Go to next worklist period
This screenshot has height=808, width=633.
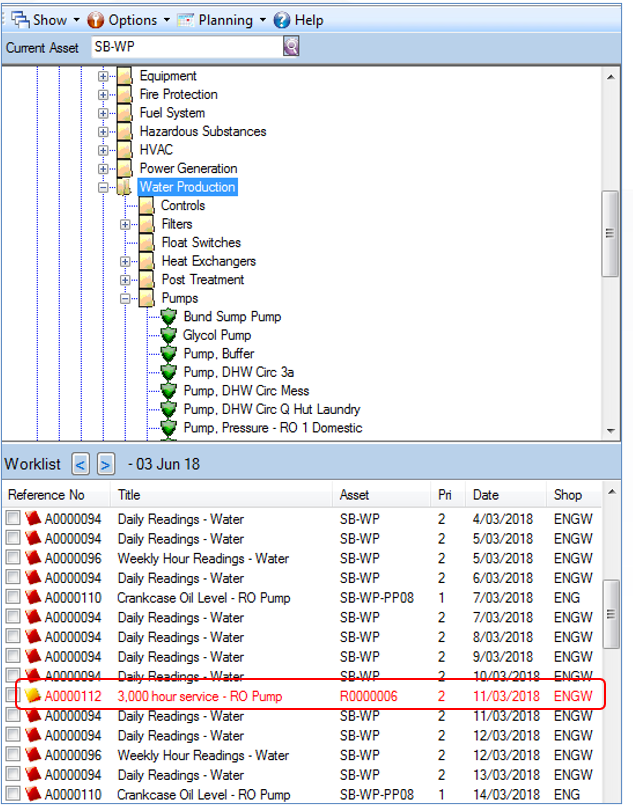[x=106, y=464]
